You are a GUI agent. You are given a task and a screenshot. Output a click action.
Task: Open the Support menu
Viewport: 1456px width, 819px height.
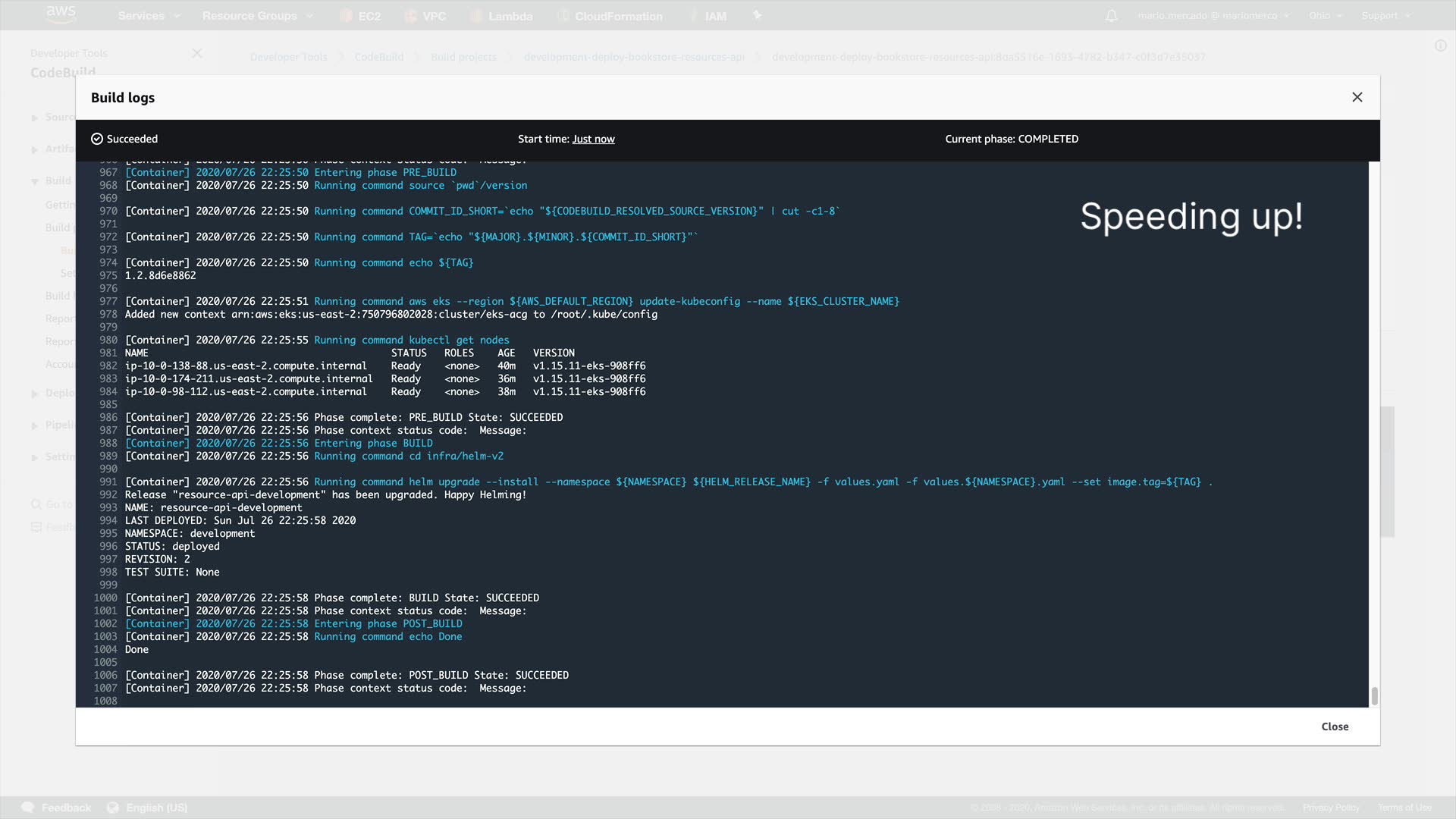point(1385,15)
